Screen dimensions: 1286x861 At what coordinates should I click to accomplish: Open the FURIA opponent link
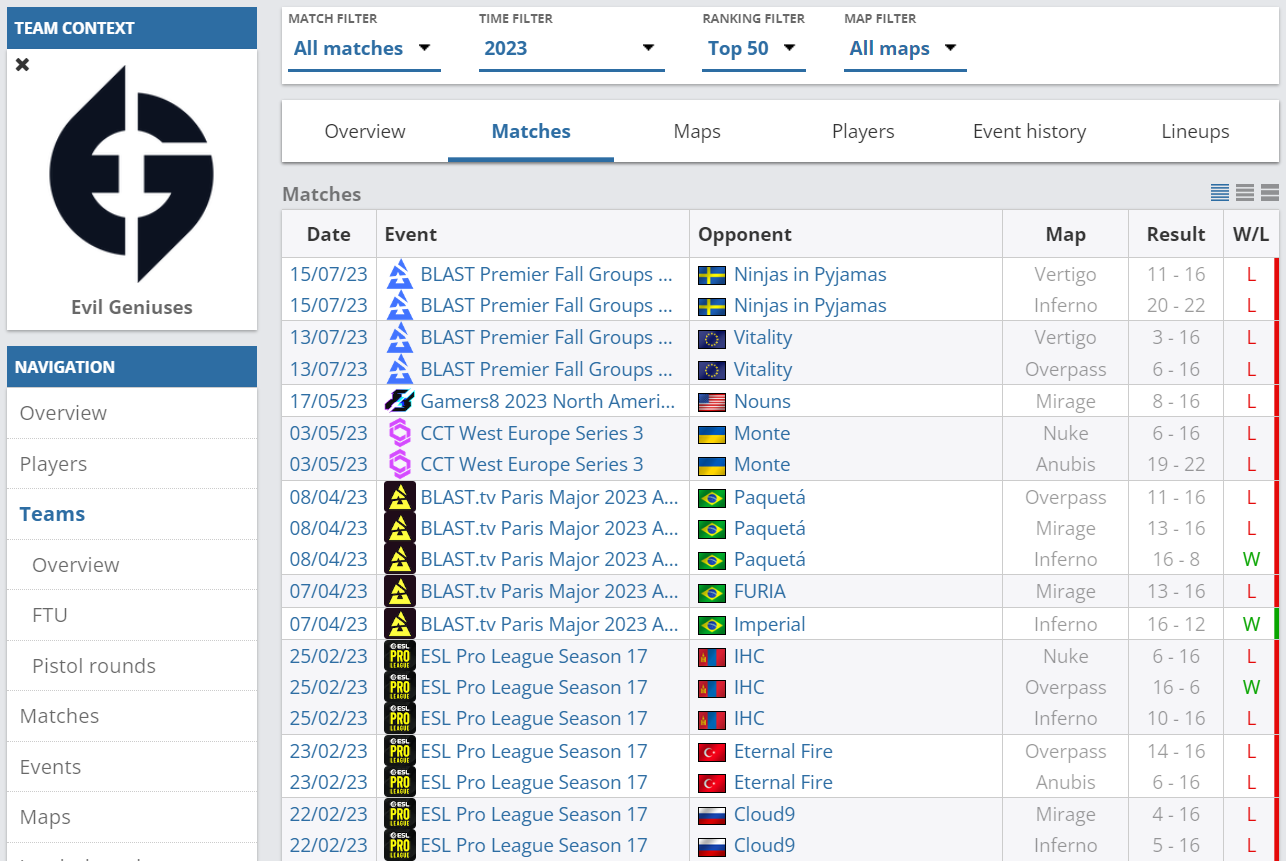click(760, 591)
